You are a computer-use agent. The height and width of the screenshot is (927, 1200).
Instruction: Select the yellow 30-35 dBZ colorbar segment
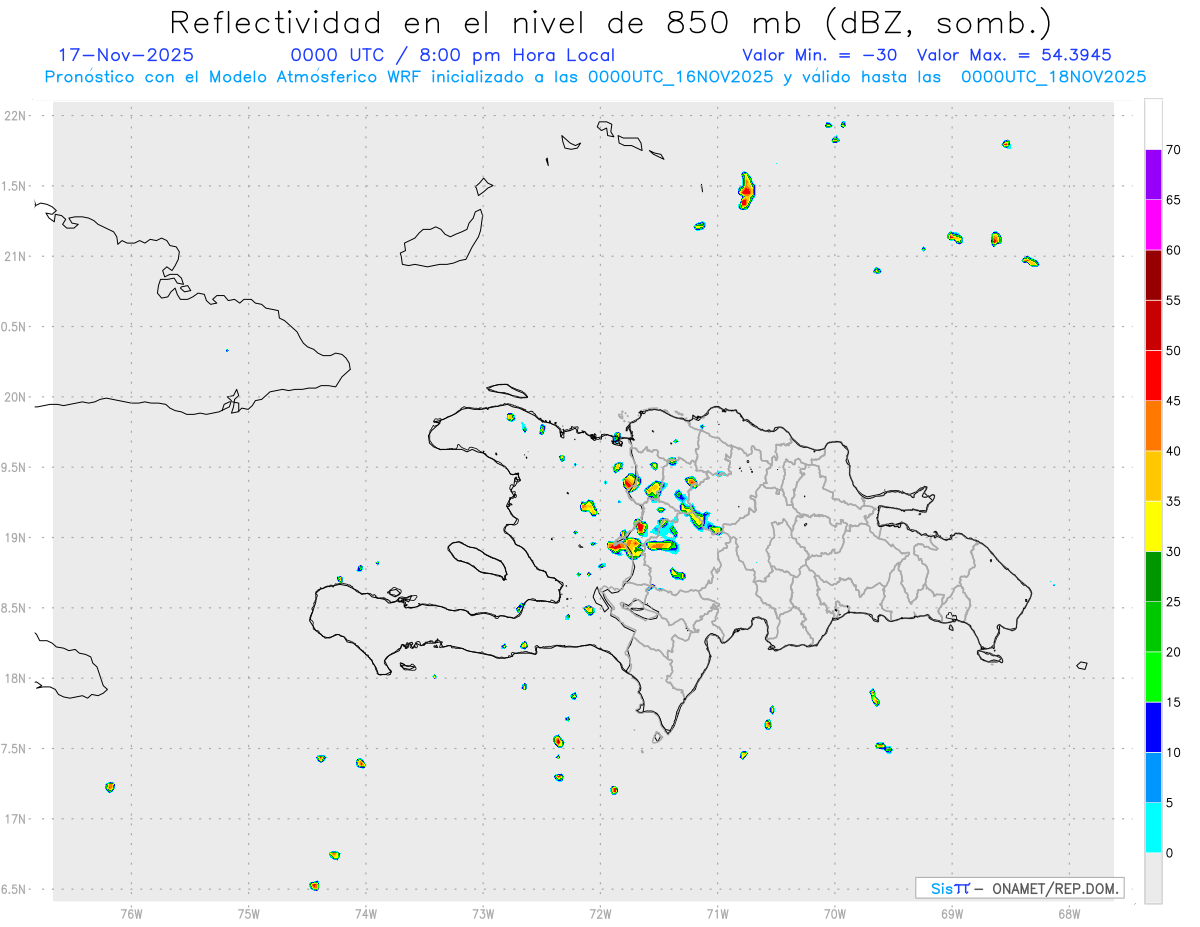[1153, 526]
